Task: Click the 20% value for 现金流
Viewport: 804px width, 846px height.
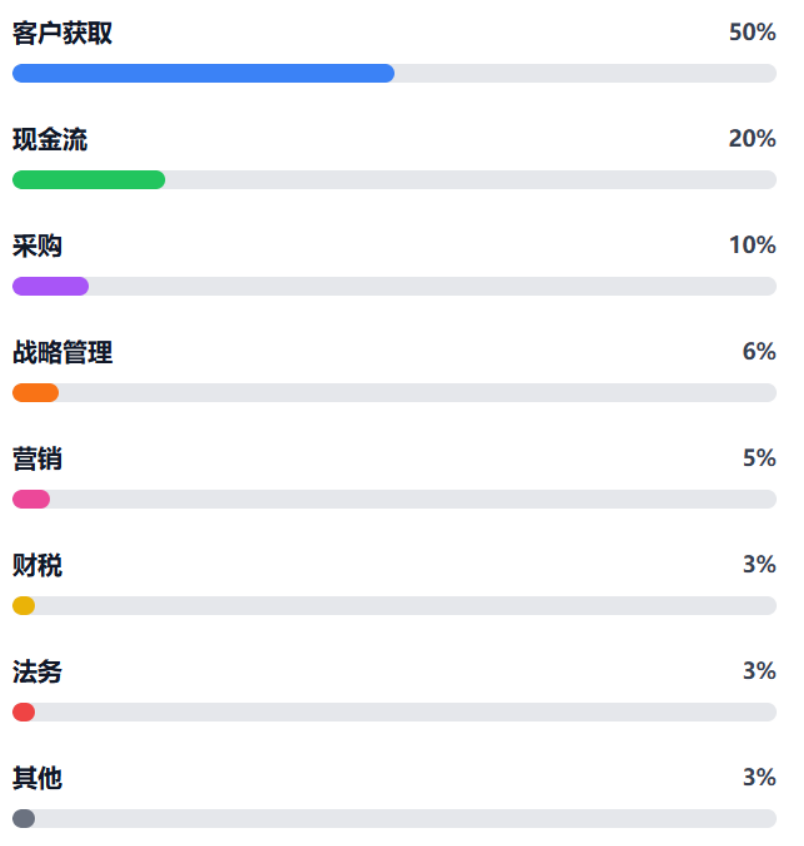Action: pos(752,139)
